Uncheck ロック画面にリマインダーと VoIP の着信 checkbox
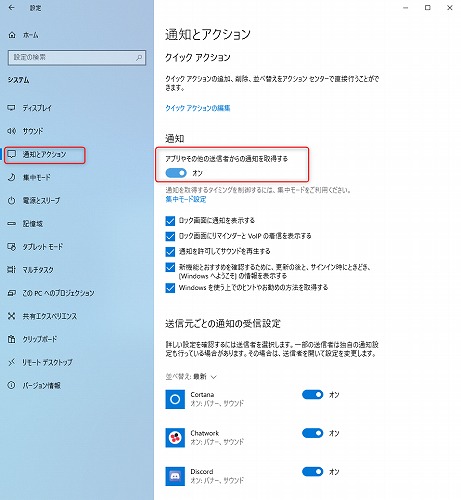Screen dimensions: 461x500 point(170,236)
